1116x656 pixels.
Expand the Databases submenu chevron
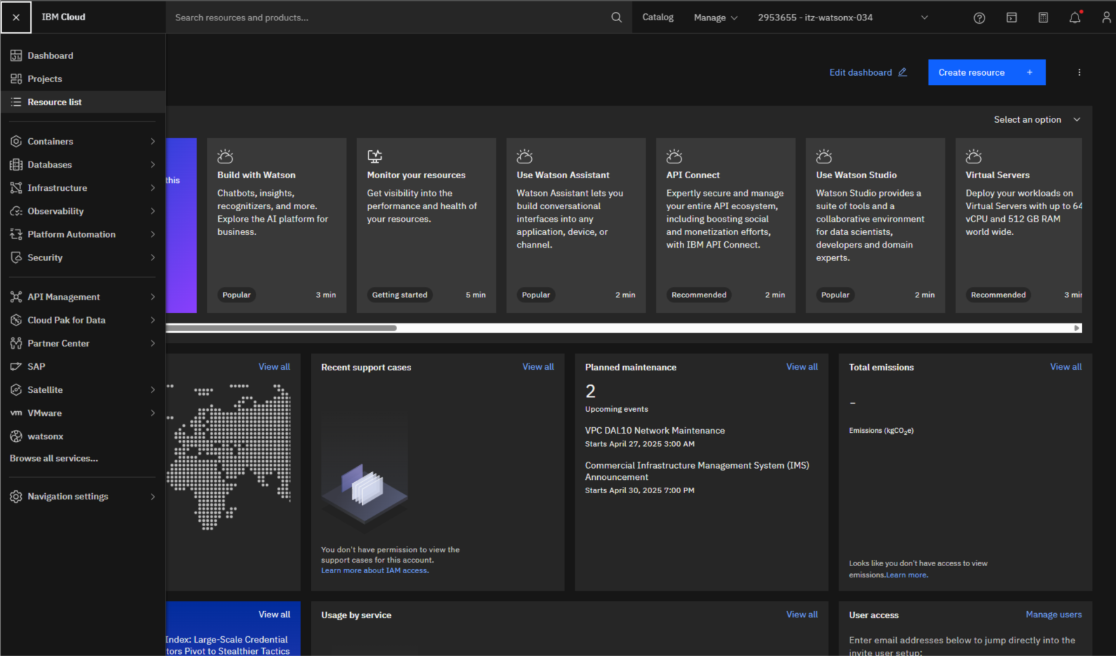click(x=152, y=164)
